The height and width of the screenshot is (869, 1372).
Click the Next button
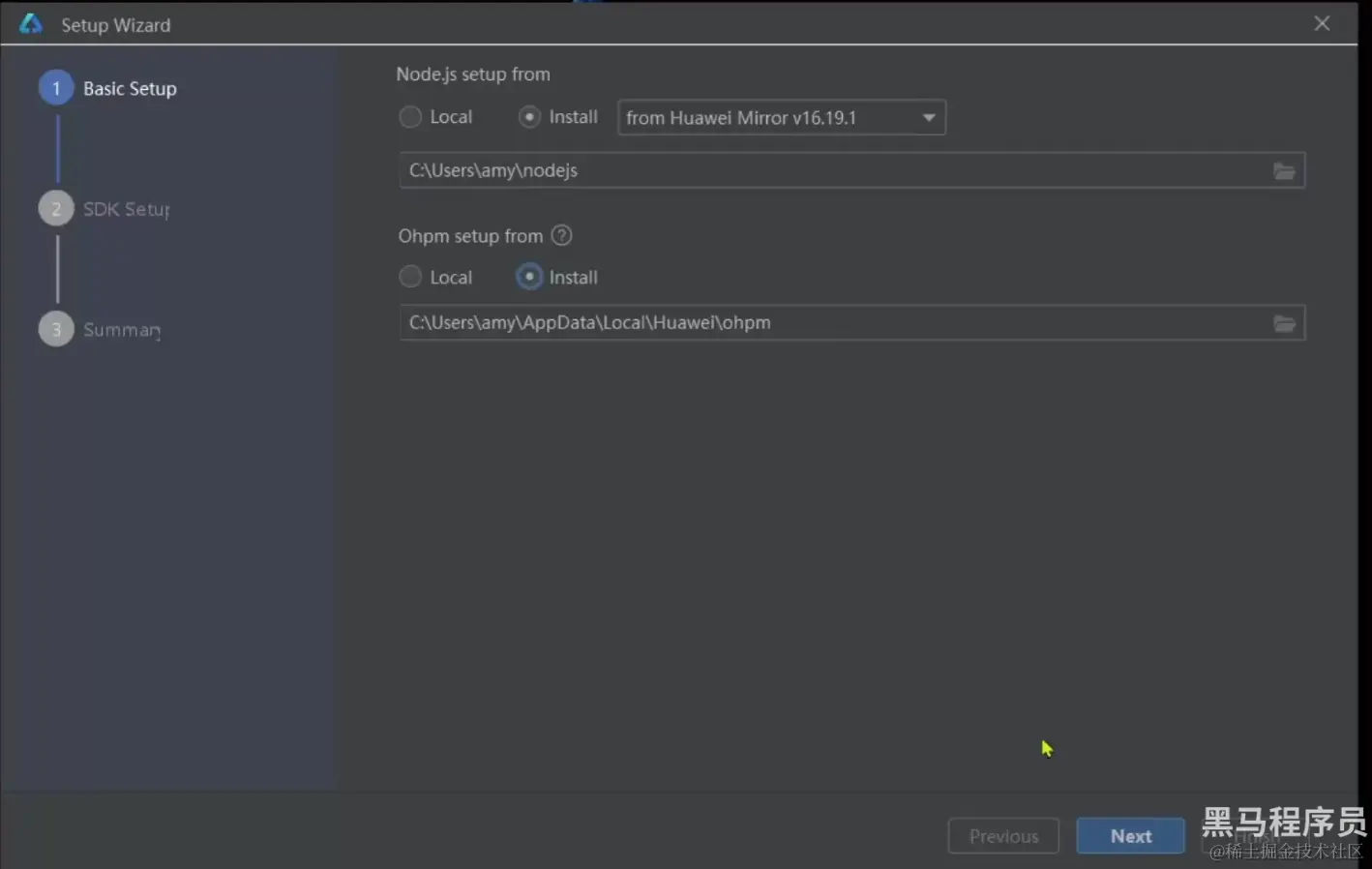1130,836
